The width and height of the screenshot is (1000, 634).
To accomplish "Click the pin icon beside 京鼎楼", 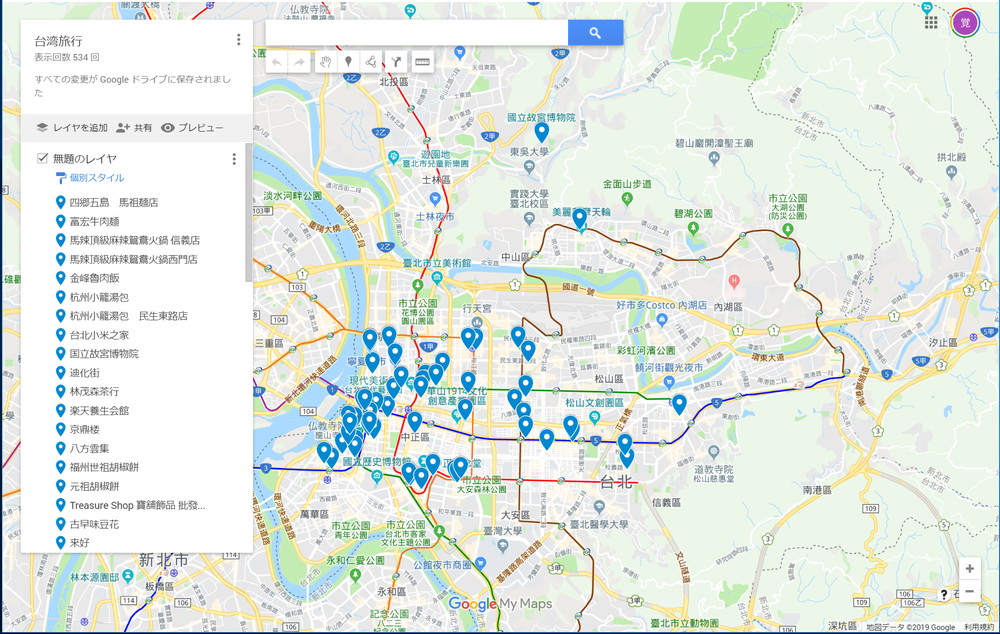I will click(x=61, y=429).
